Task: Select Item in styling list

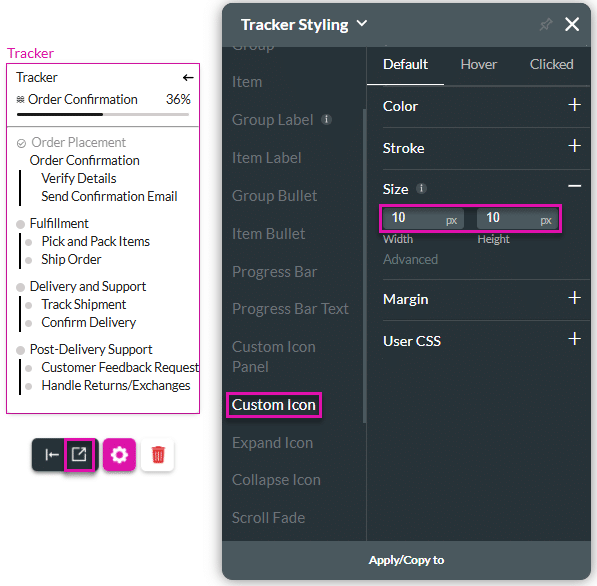Action: click(x=247, y=82)
